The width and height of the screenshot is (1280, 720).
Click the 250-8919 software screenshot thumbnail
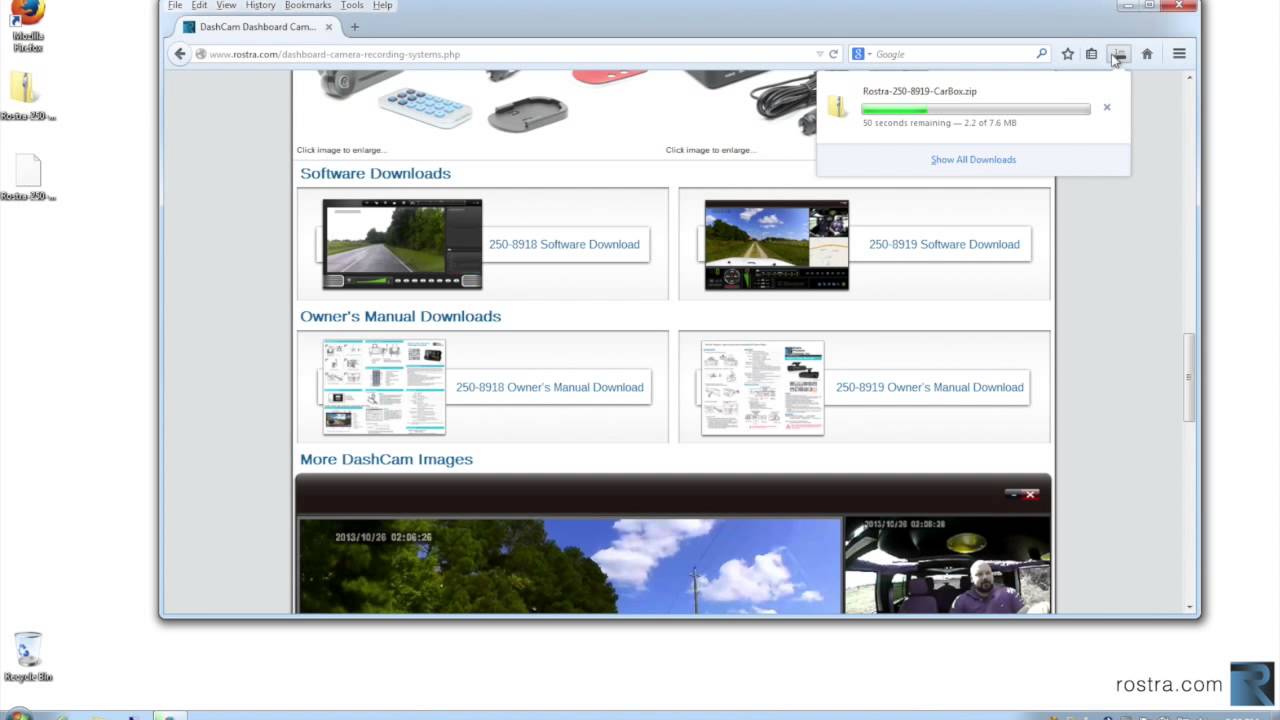(x=776, y=245)
